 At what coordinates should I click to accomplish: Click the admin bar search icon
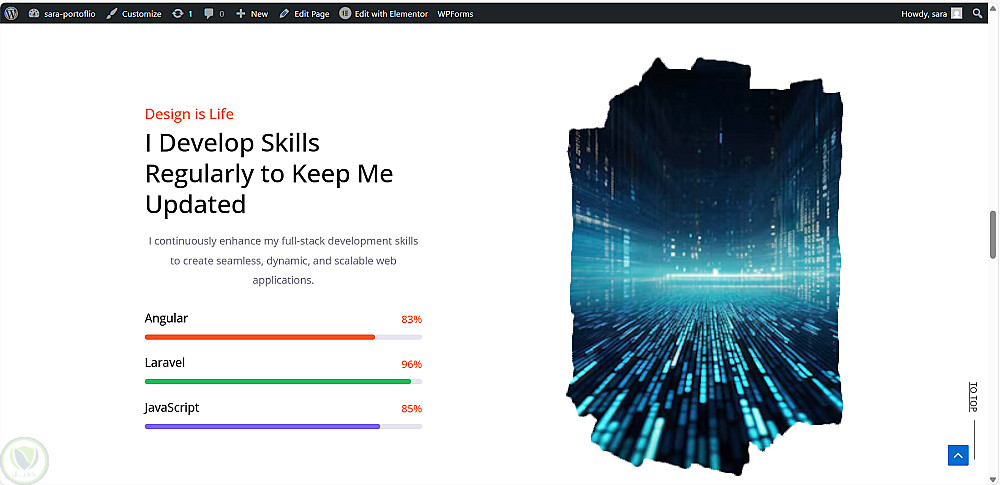(x=978, y=13)
